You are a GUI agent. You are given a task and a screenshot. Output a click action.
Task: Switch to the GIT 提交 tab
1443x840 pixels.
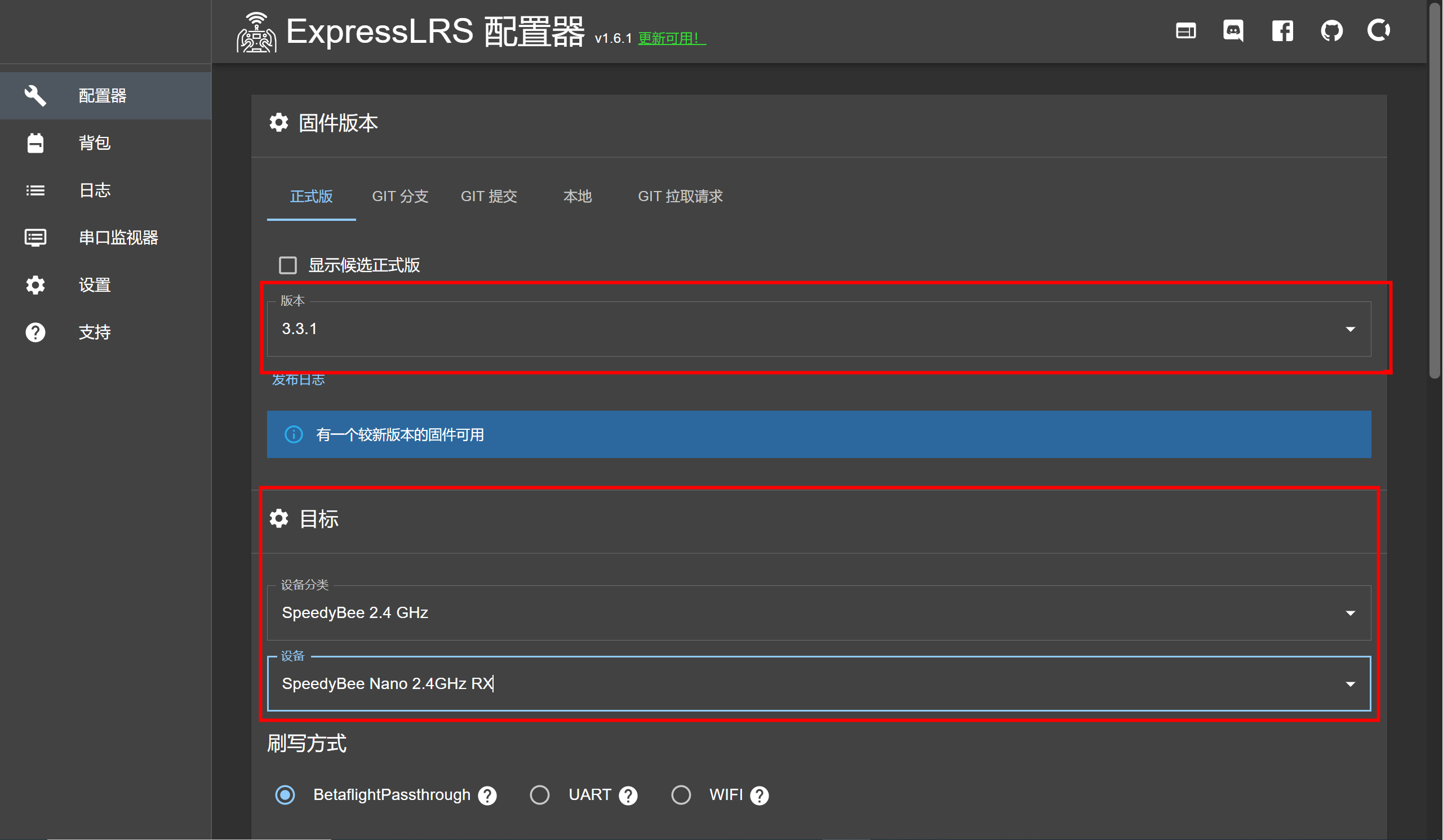pyautogui.click(x=489, y=197)
